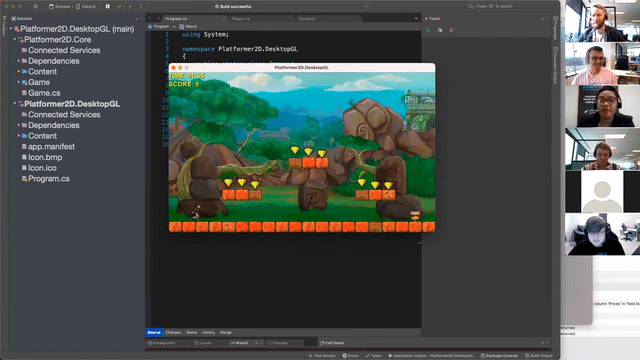Expand Dependencies under Platformer2D.DesktopGL project
This screenshot has width=640, height=360.
(x=19, y=125)
